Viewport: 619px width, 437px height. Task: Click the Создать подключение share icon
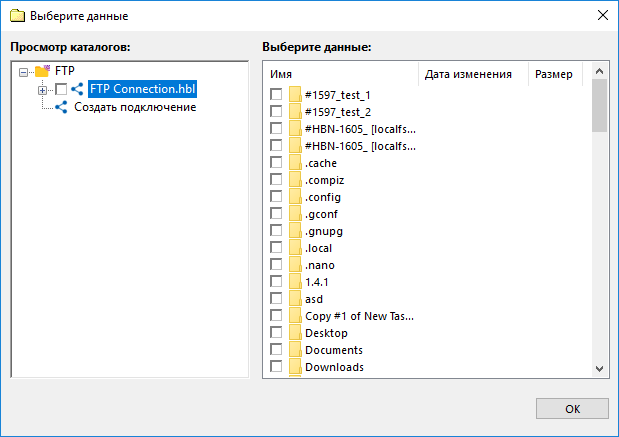pos(61,107)
